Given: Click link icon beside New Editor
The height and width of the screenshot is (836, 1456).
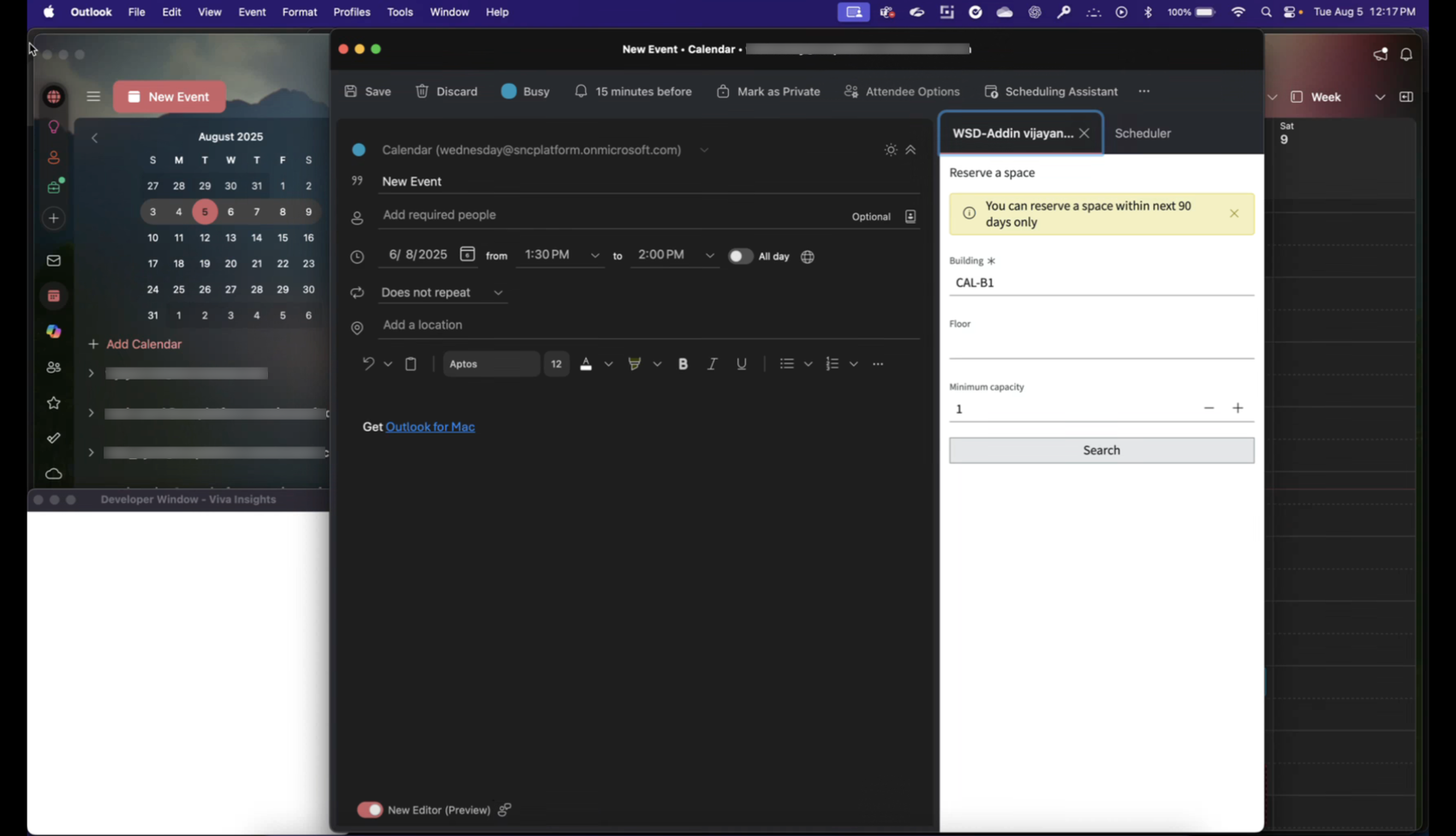Looking at the screenshot, I should [x=504, y=809].
